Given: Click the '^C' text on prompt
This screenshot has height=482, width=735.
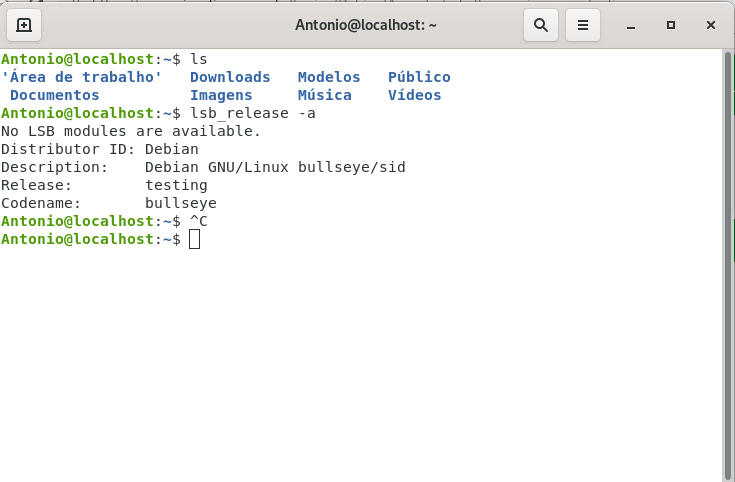Looking at the screenshot, I should (x=199, y=221).
